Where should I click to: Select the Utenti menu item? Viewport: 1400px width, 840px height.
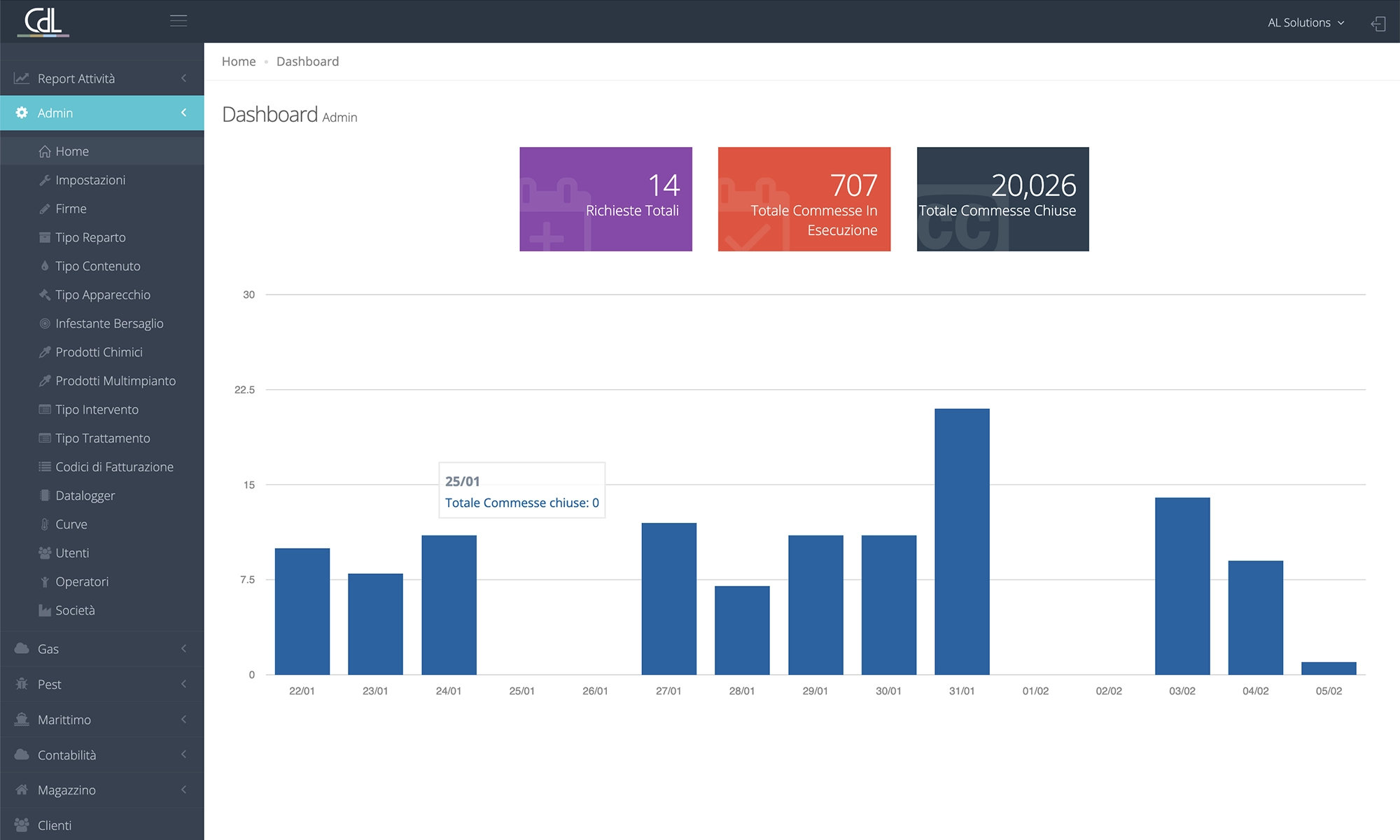tap(101, 553)
